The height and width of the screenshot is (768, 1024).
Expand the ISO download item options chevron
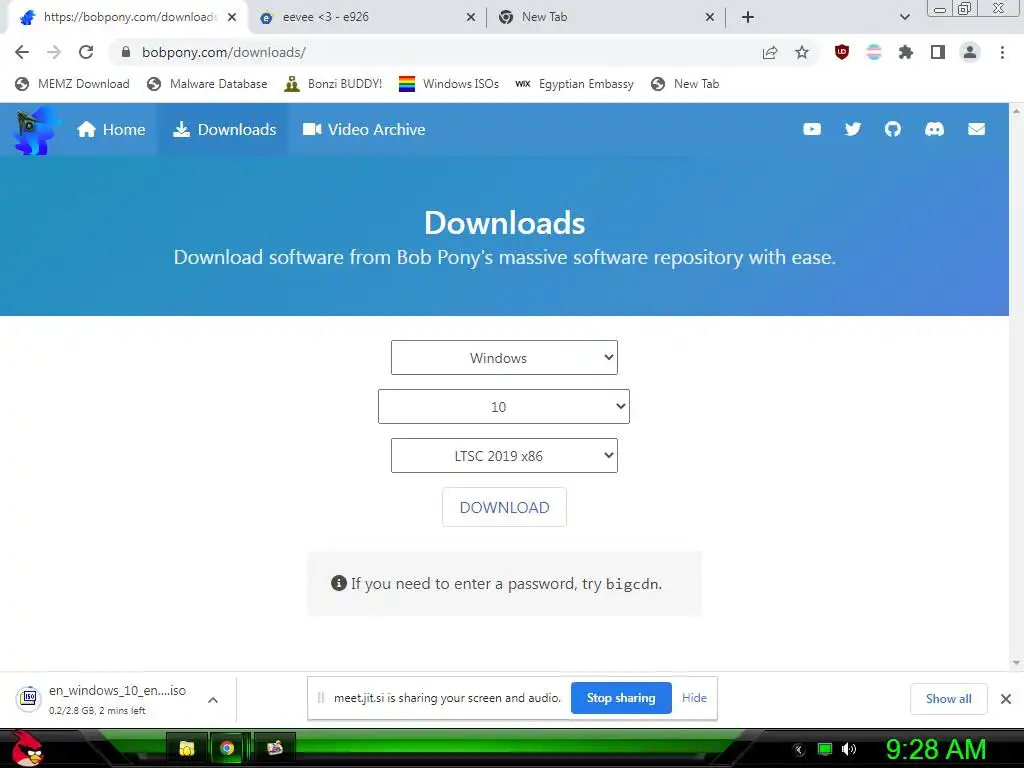pos(213,700)
